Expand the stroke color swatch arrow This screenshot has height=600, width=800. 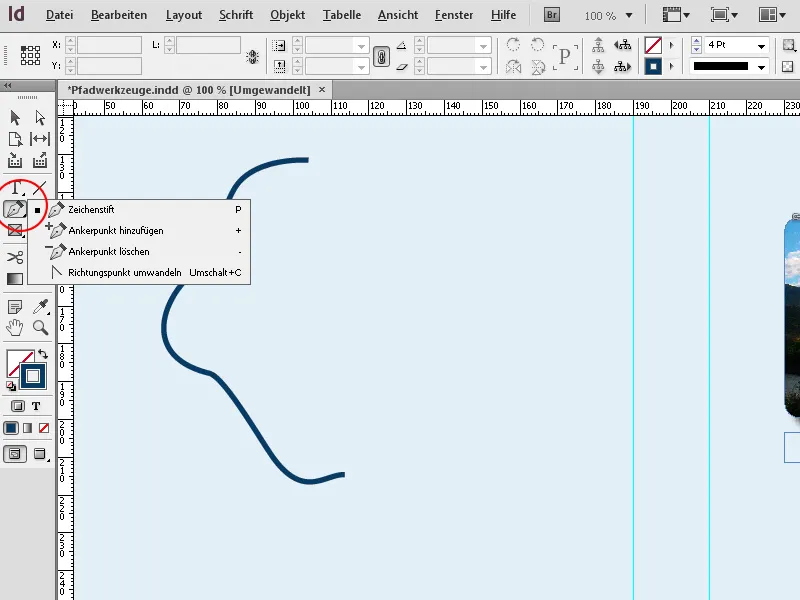tap(671, 66)
